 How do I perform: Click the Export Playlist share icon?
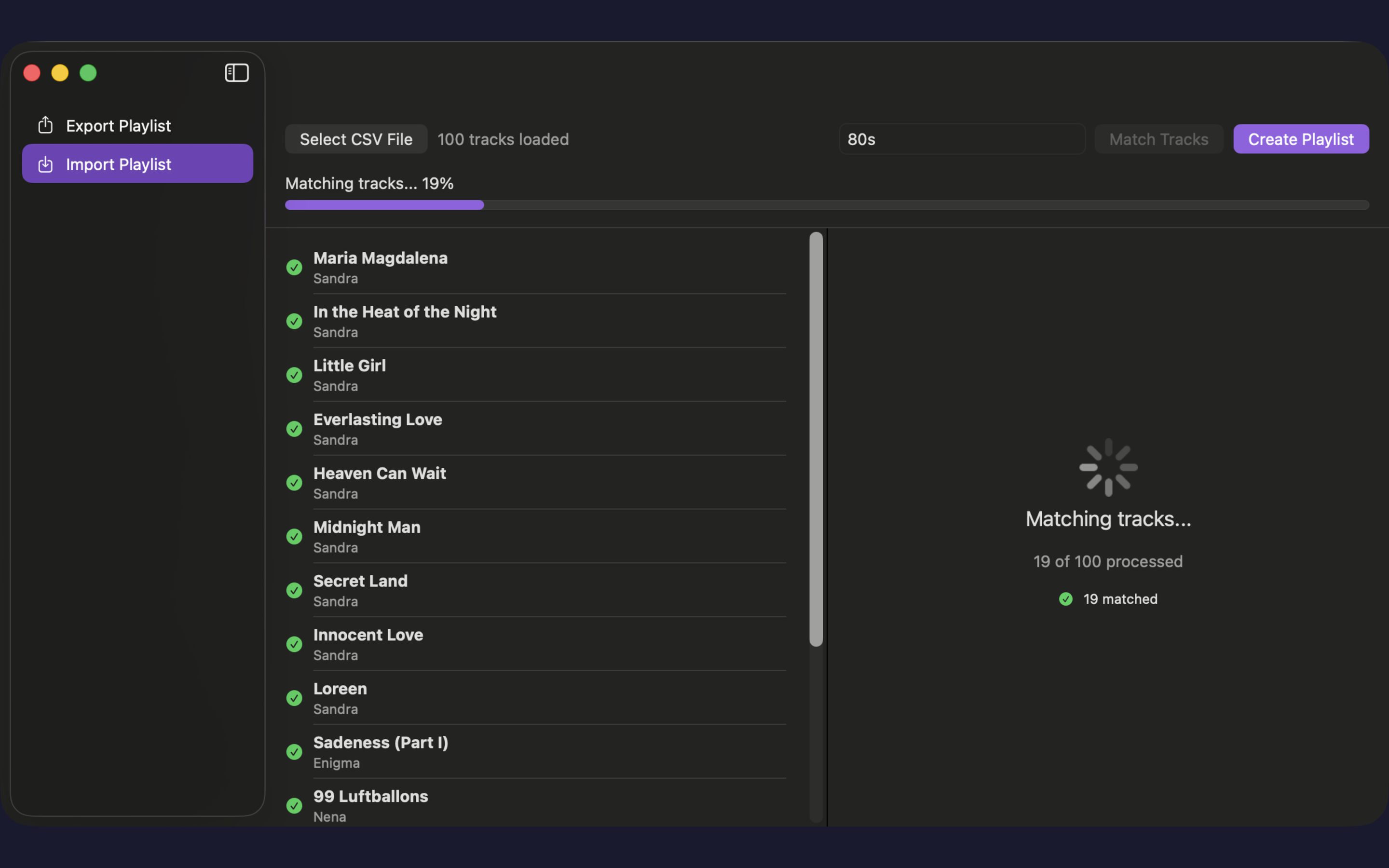click(x=45, y=125)
